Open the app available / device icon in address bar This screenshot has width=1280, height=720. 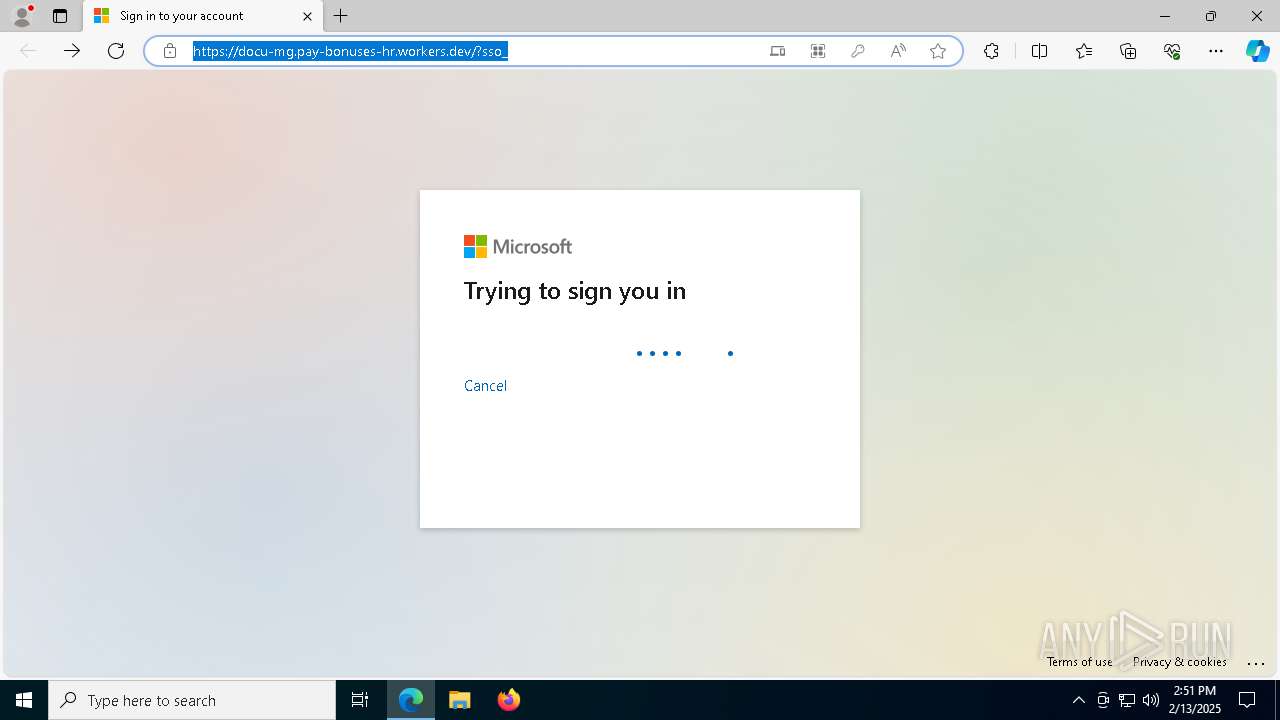(777, 51)
